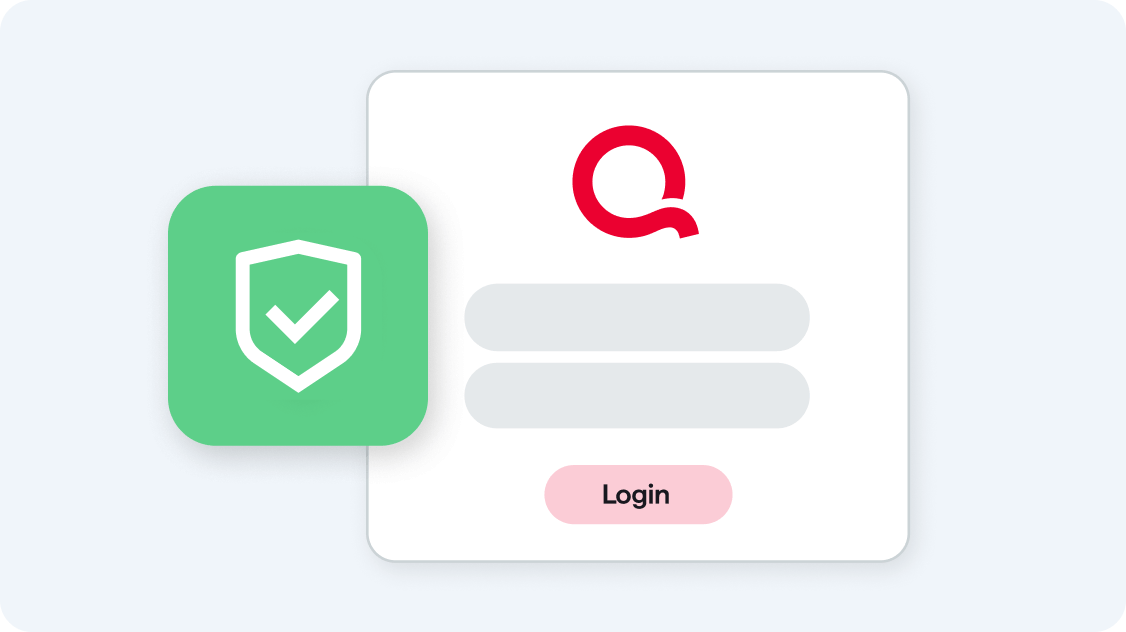
Task: Click the white shield icon
Action: coord(298,316)
